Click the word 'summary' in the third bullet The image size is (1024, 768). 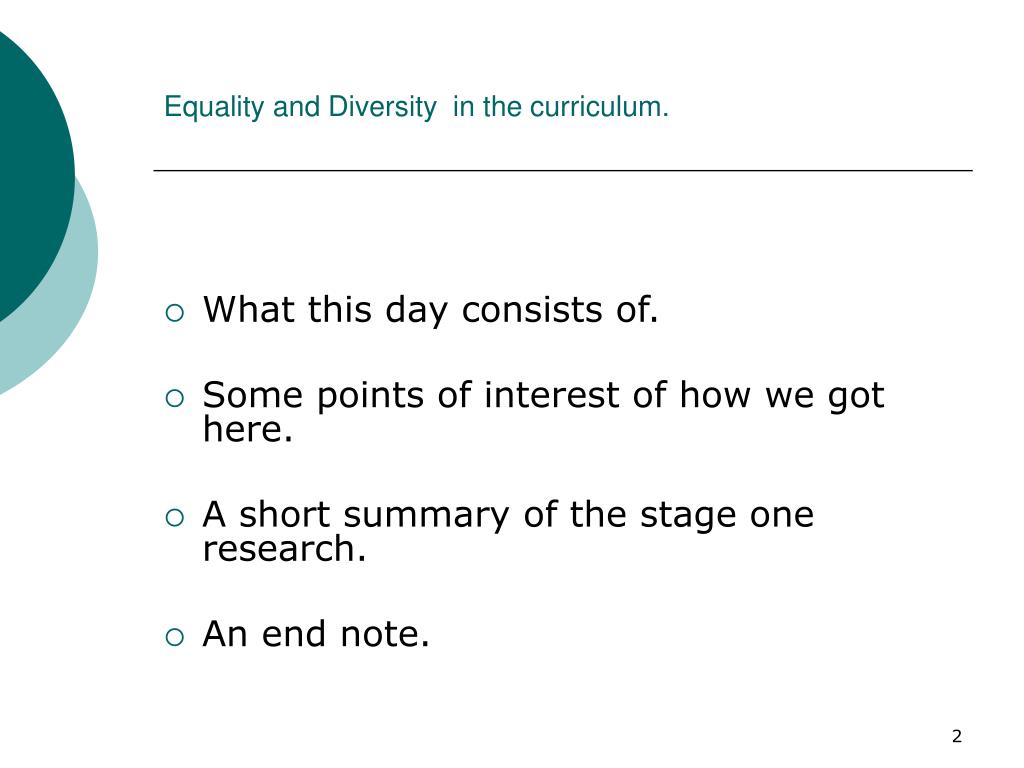coord(426,516)
